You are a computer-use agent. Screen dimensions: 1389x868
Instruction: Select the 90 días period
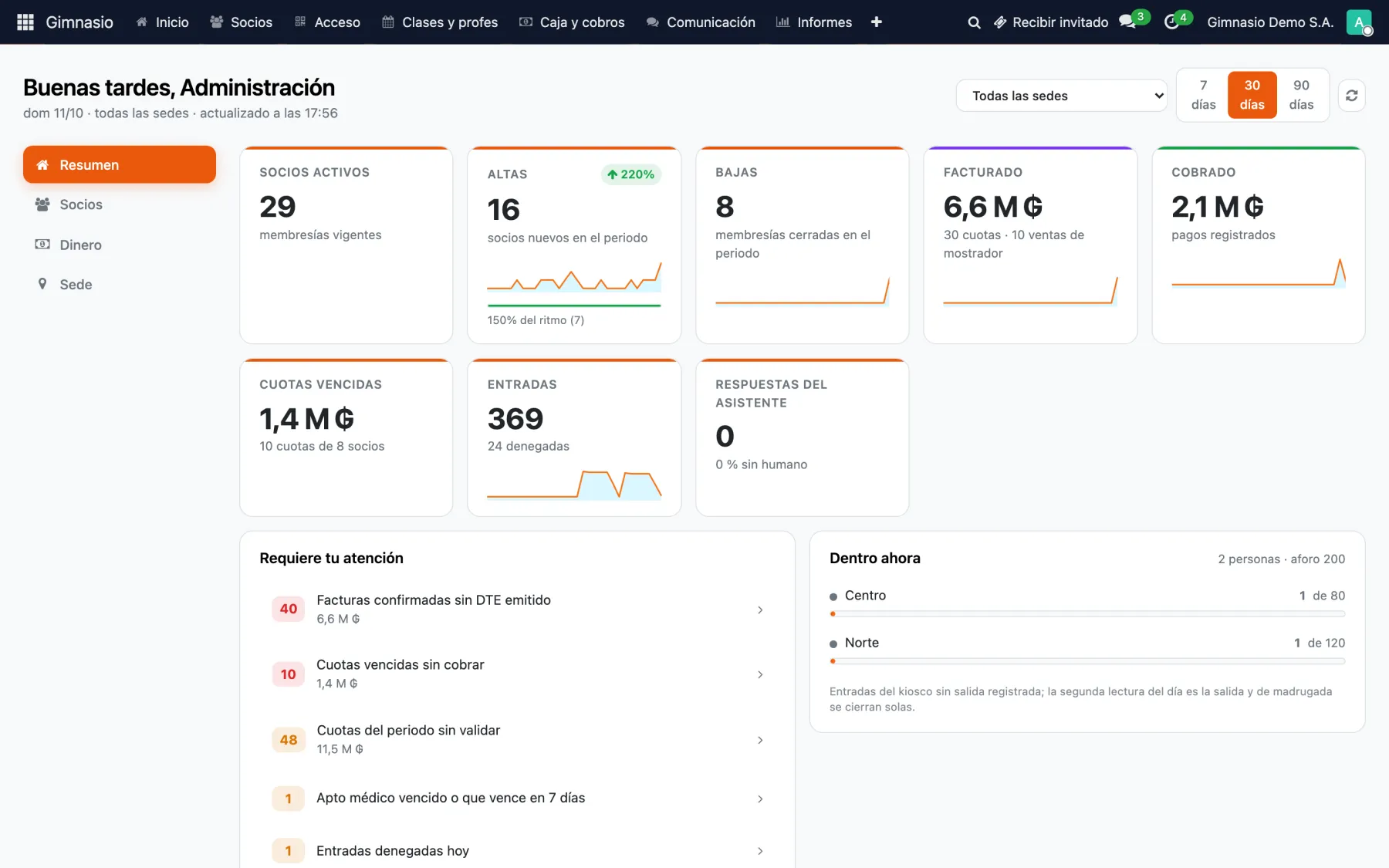coord(1301,95)
